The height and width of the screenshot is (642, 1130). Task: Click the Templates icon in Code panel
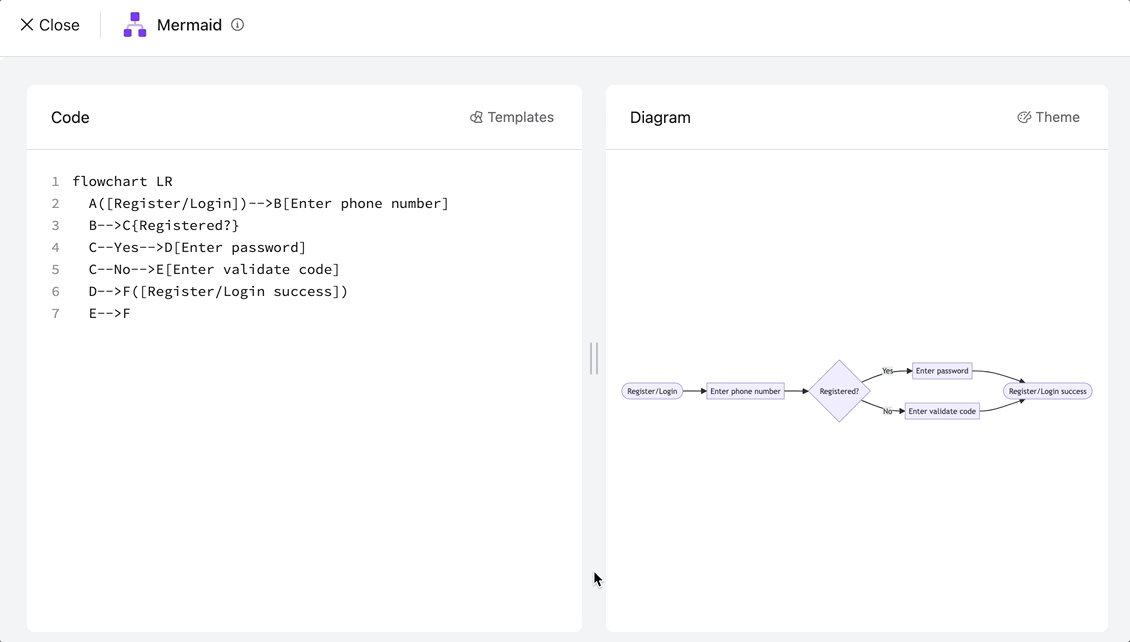tap(476, 117)
